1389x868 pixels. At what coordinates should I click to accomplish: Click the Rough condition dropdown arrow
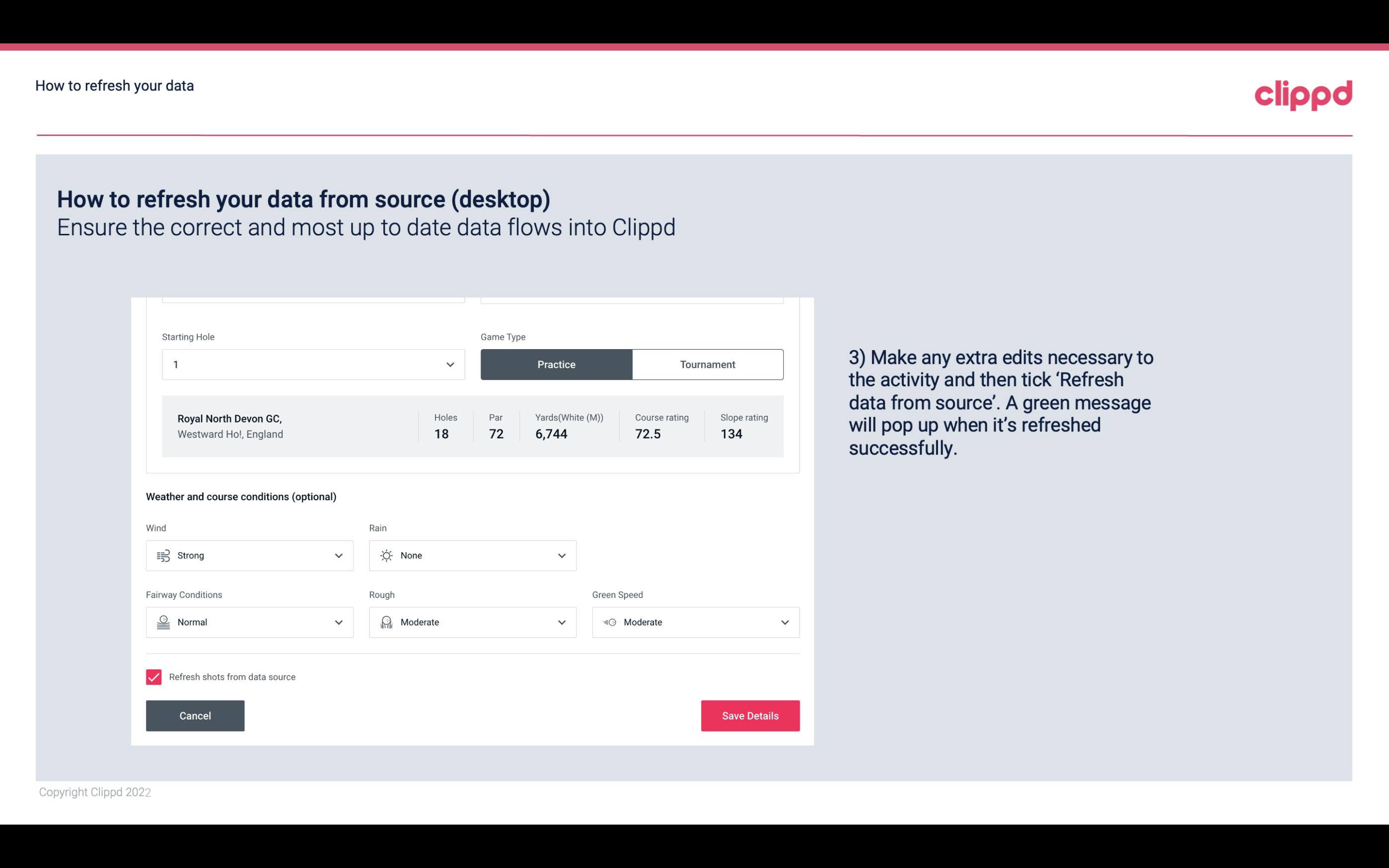(x=561, y=622)
